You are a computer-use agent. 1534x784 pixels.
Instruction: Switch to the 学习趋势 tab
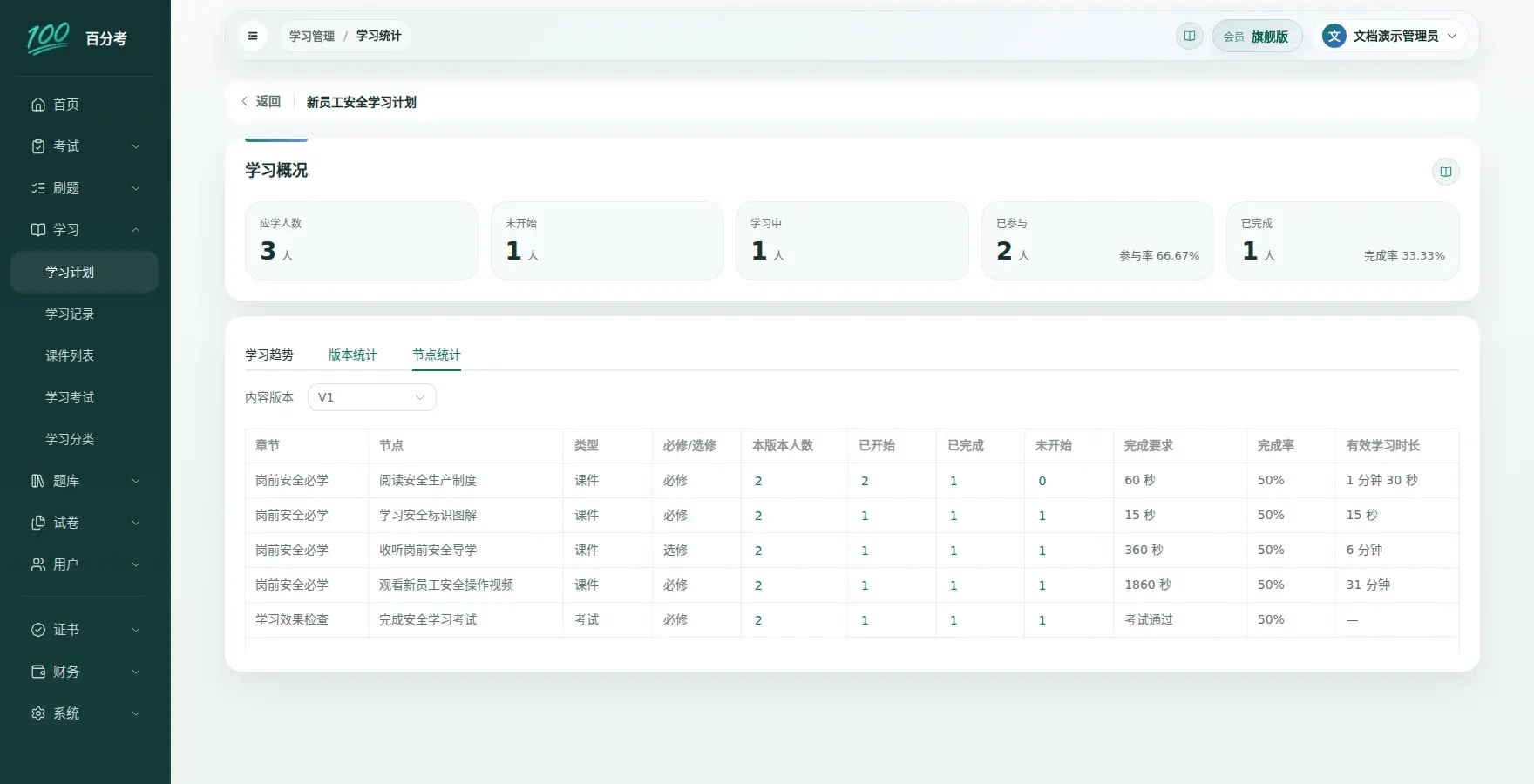(269, 355)
